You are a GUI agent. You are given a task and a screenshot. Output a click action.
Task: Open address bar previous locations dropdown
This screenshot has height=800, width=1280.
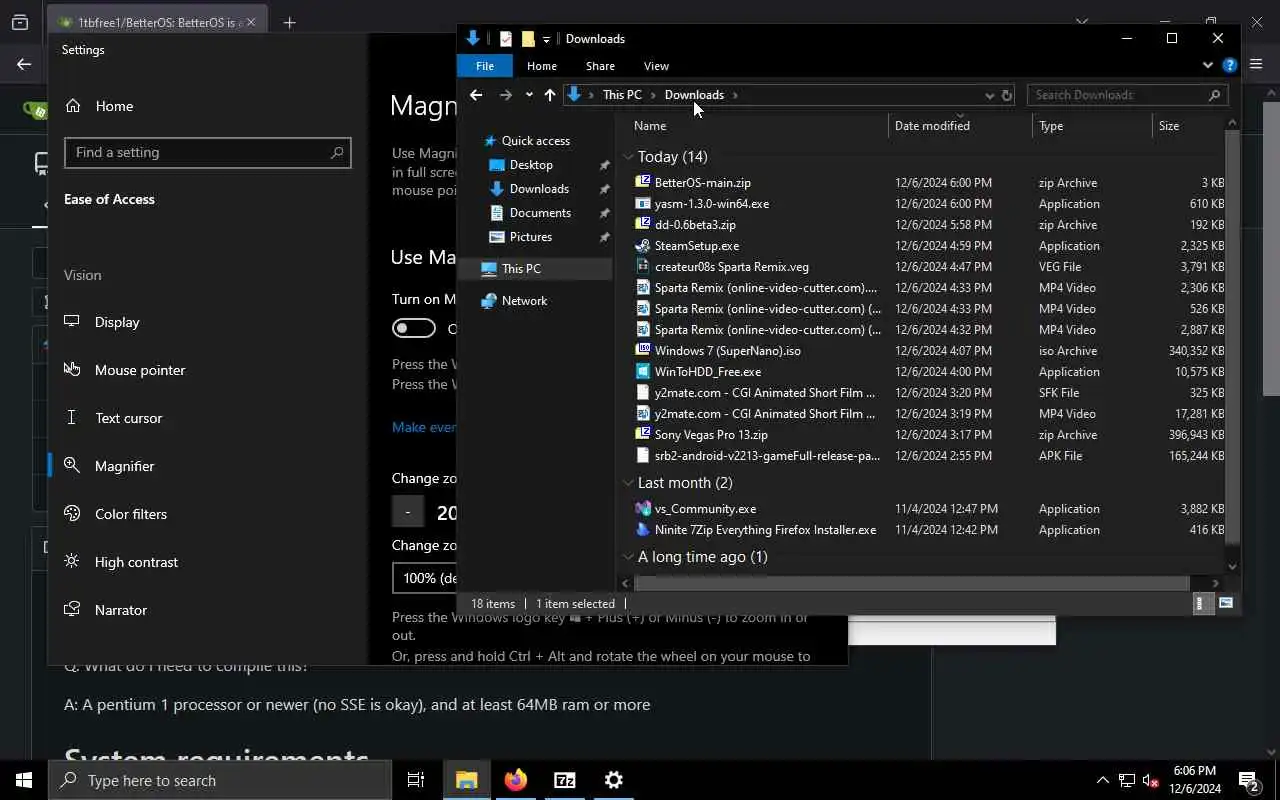(989, 95)
